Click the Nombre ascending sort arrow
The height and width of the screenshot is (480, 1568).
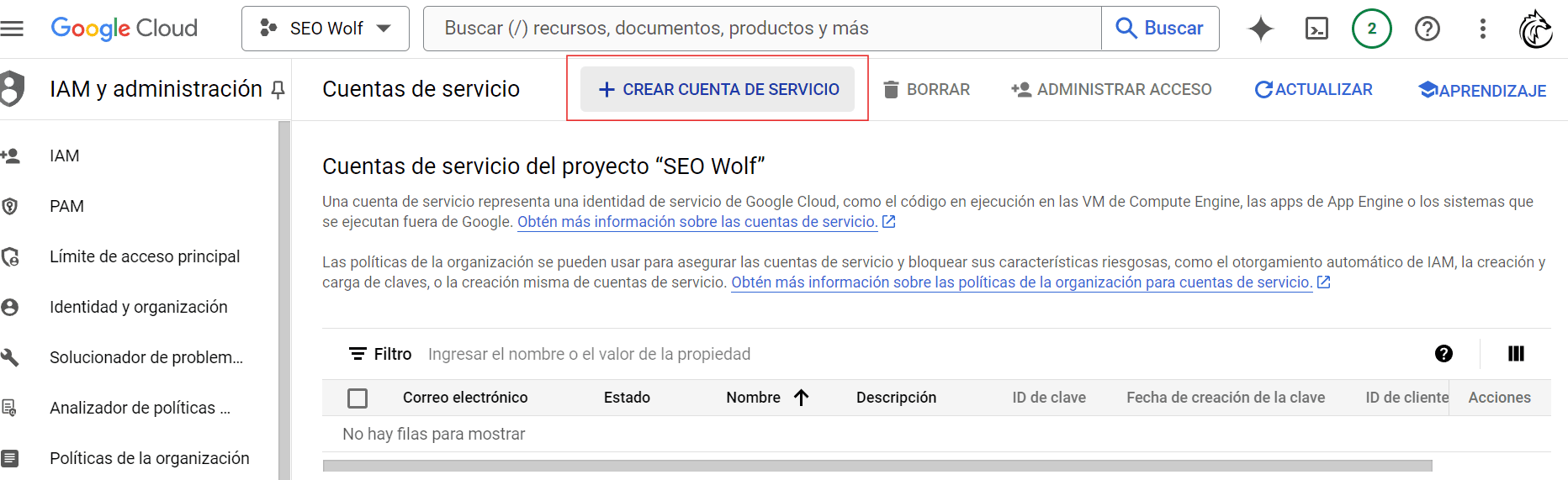[x=801, y=398]
